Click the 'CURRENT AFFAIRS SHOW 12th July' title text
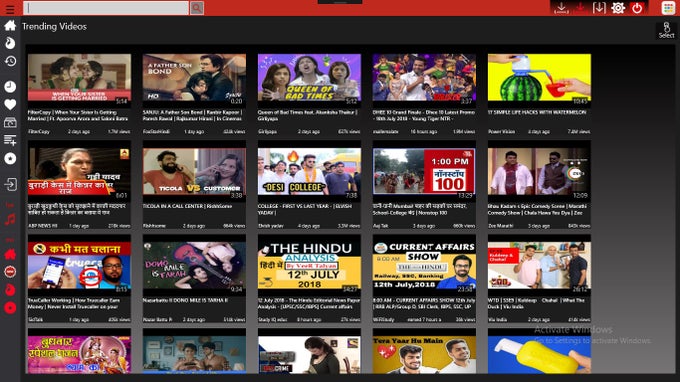The image size is (680, 382). point(424,304)
